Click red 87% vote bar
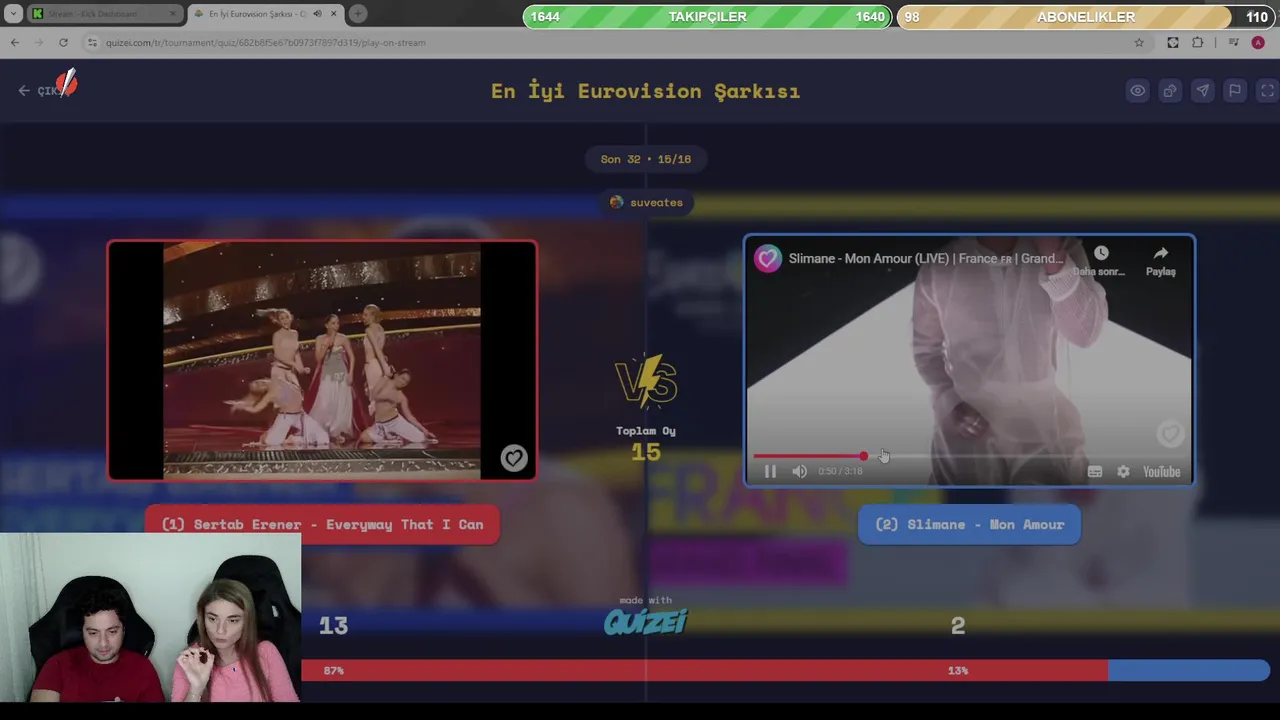 coord(704,671)
